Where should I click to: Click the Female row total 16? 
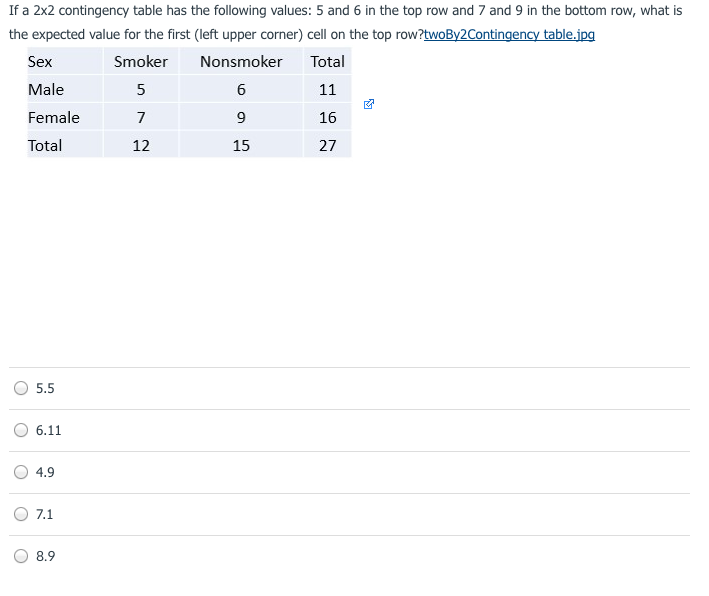(x=327, y=117)
